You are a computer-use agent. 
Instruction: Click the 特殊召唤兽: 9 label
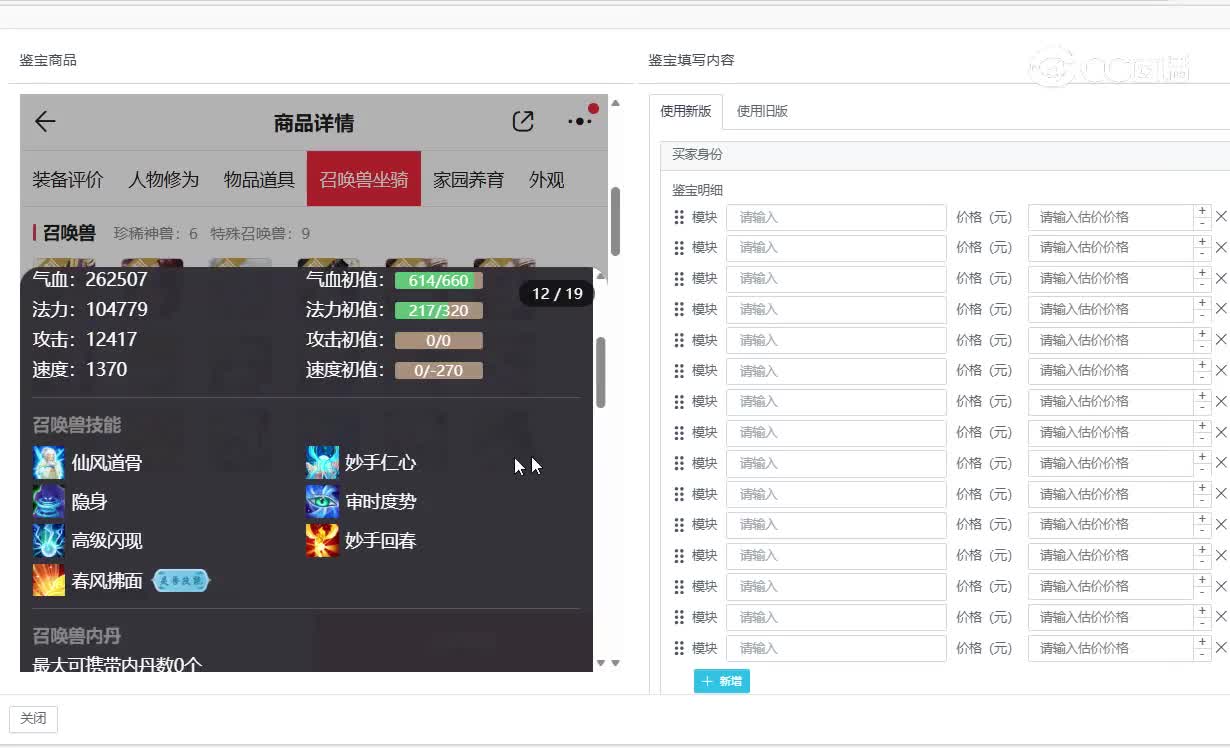(x=260, y=233)
